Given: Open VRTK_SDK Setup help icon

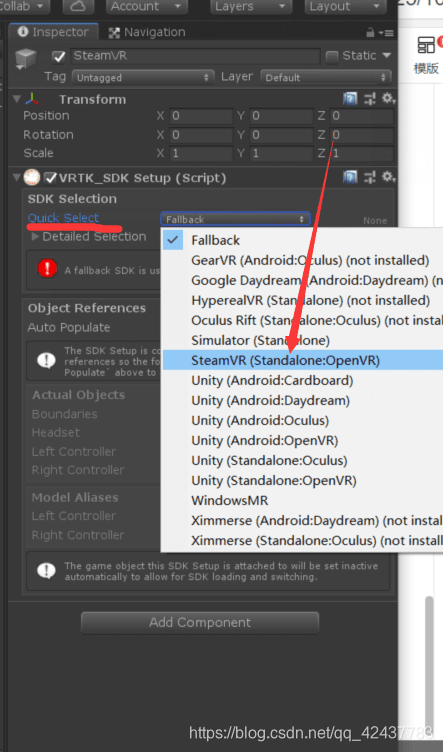Looking at the screenshot, I should pyautogui.click(x=350, y=177).
